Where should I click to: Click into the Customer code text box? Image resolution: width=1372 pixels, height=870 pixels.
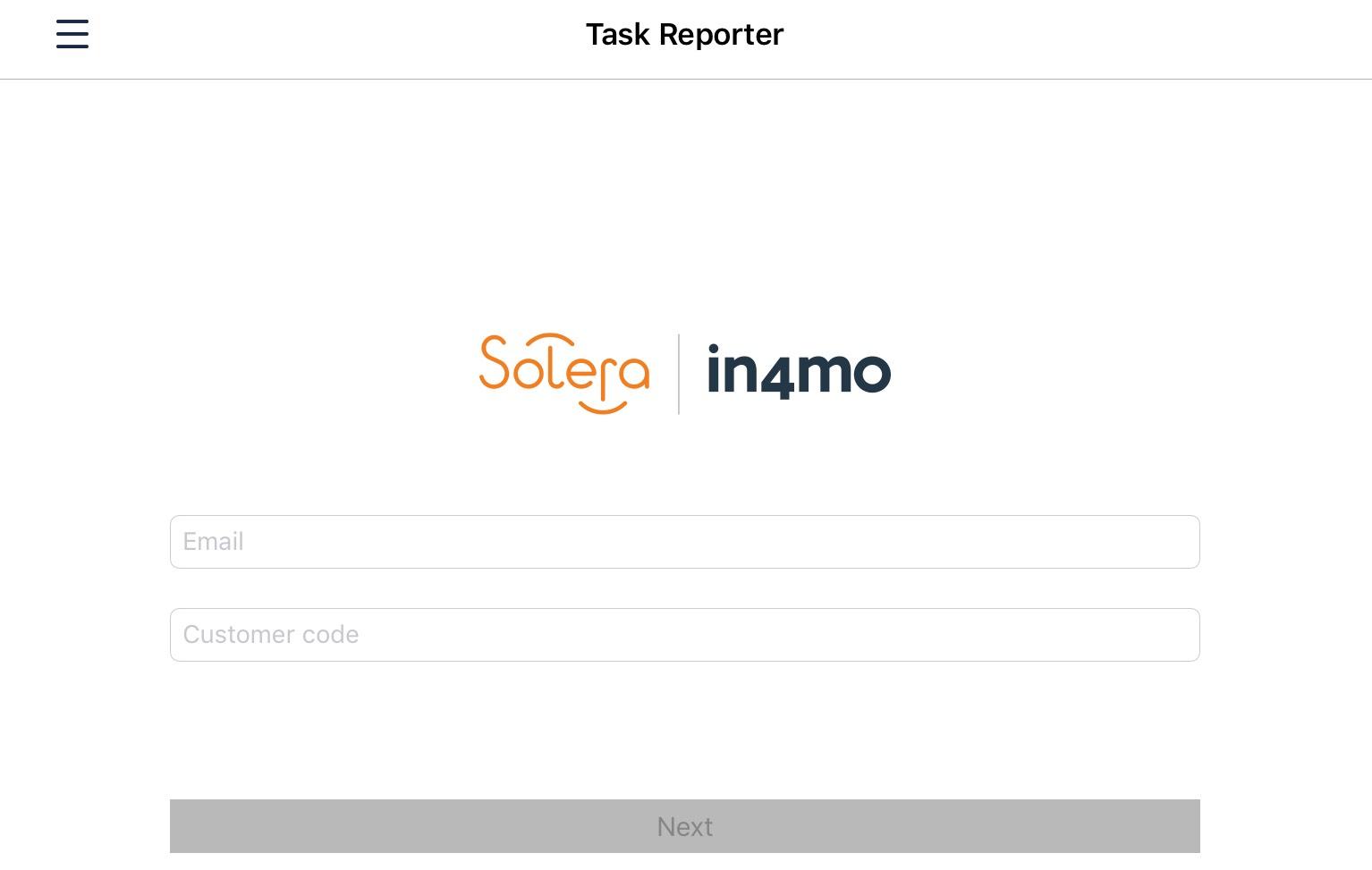pos(684,635)
